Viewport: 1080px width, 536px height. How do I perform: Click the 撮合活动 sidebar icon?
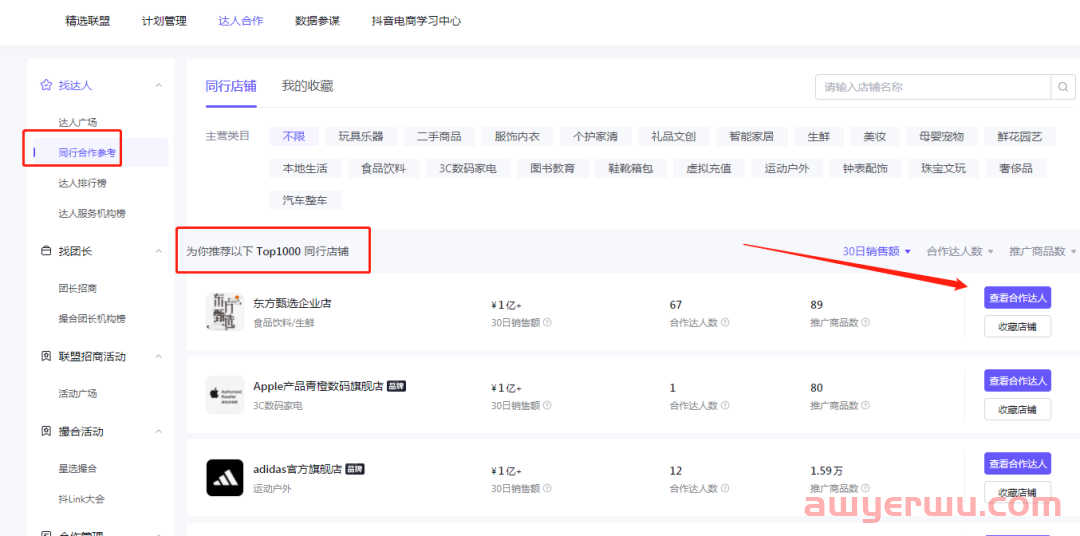pyautogui.click(x=45, y=432)
